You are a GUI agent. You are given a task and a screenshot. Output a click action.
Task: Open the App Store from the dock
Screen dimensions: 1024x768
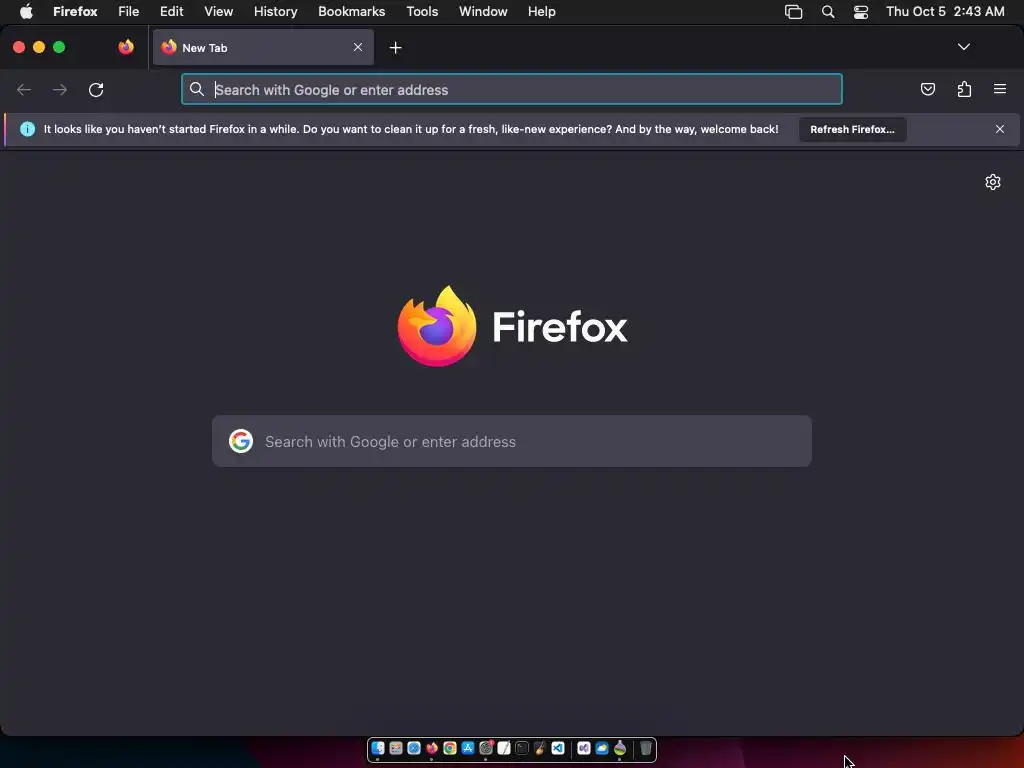[468, 748]
